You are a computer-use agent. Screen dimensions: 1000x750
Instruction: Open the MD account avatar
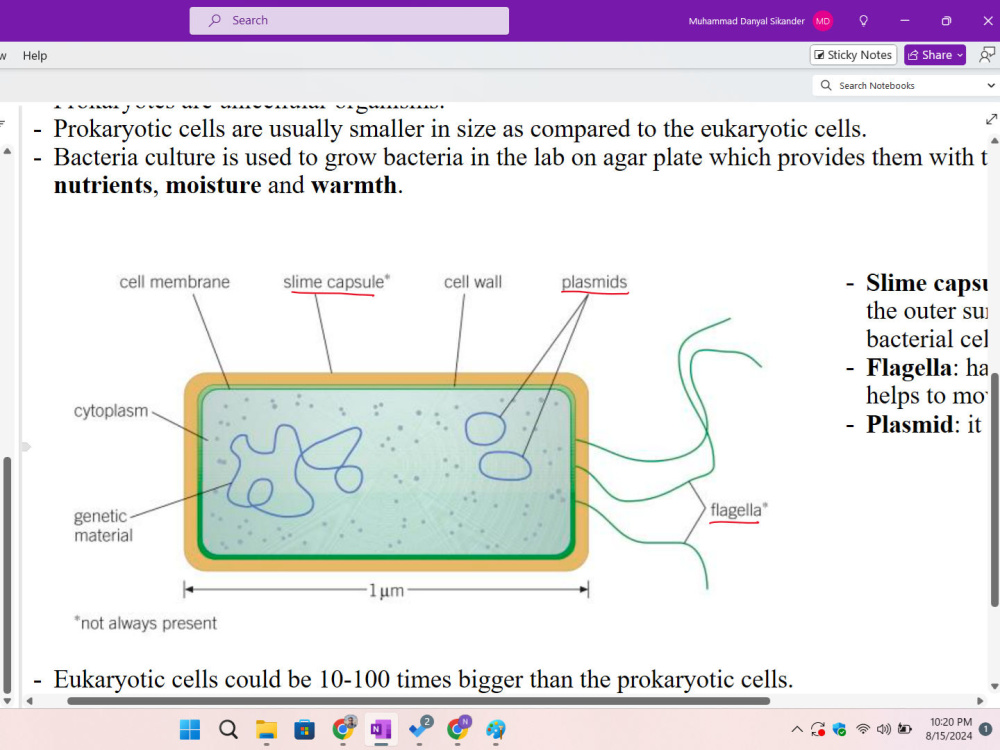coord(823,21)
